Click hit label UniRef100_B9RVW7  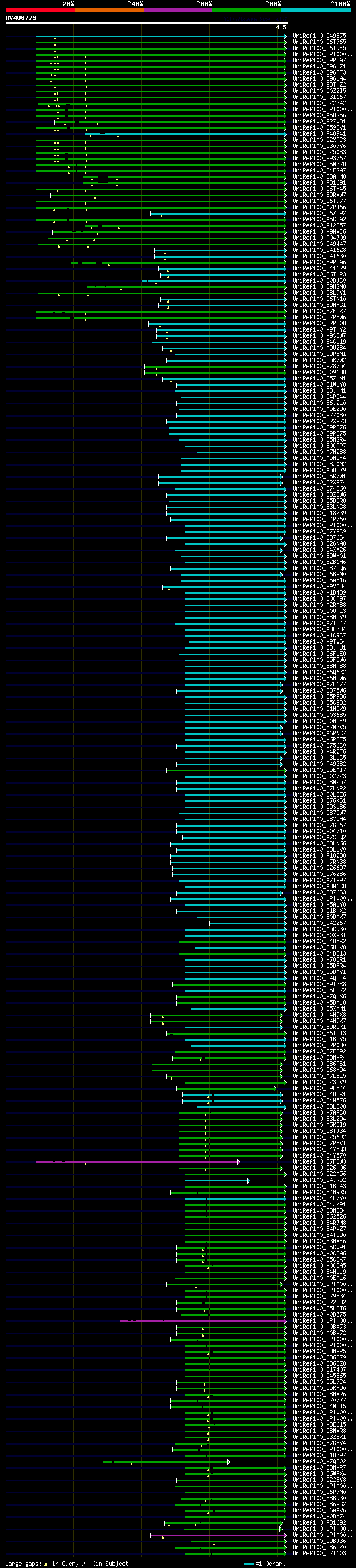click(319, 195)
